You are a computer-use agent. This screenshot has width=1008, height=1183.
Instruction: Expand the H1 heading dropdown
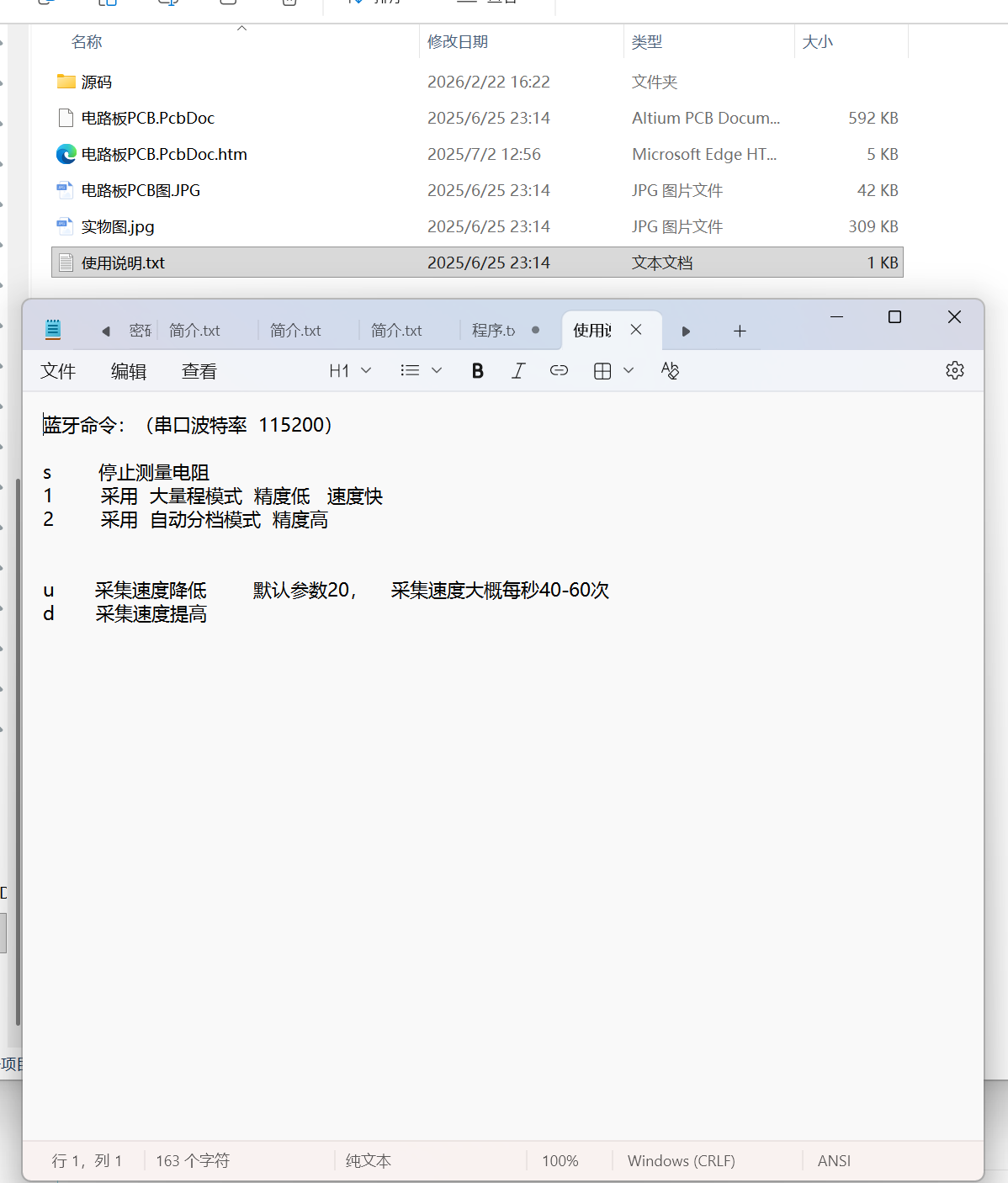pos(350,371)
